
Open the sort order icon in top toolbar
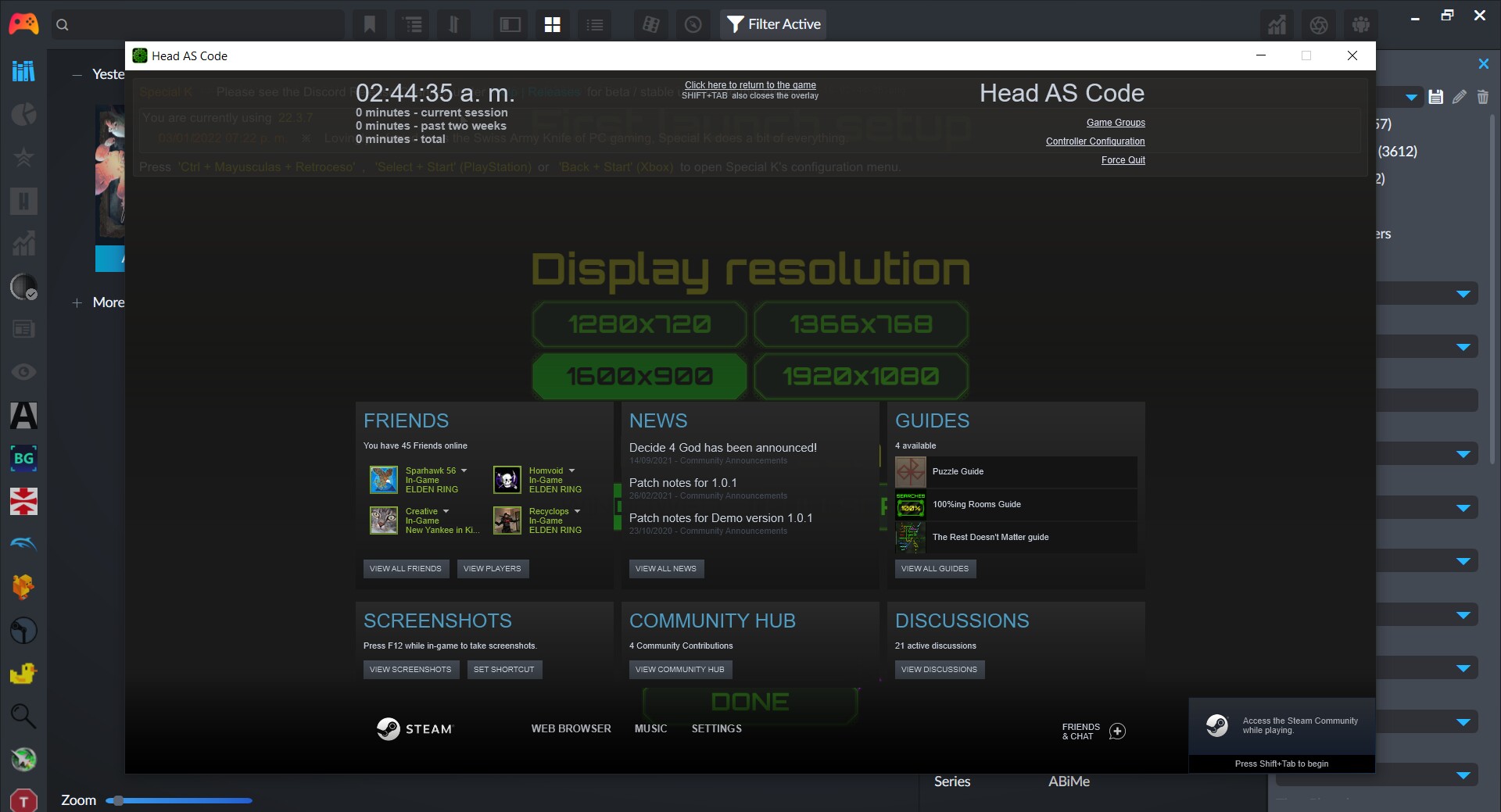[453, 24]
